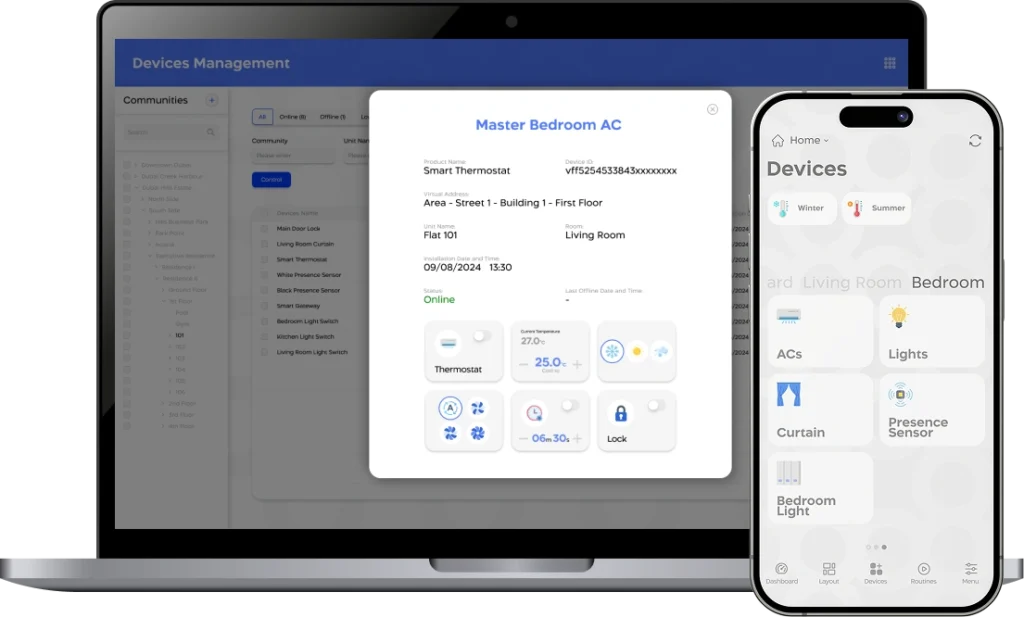Expand the 1st Floor tree node

click(165, 301)
